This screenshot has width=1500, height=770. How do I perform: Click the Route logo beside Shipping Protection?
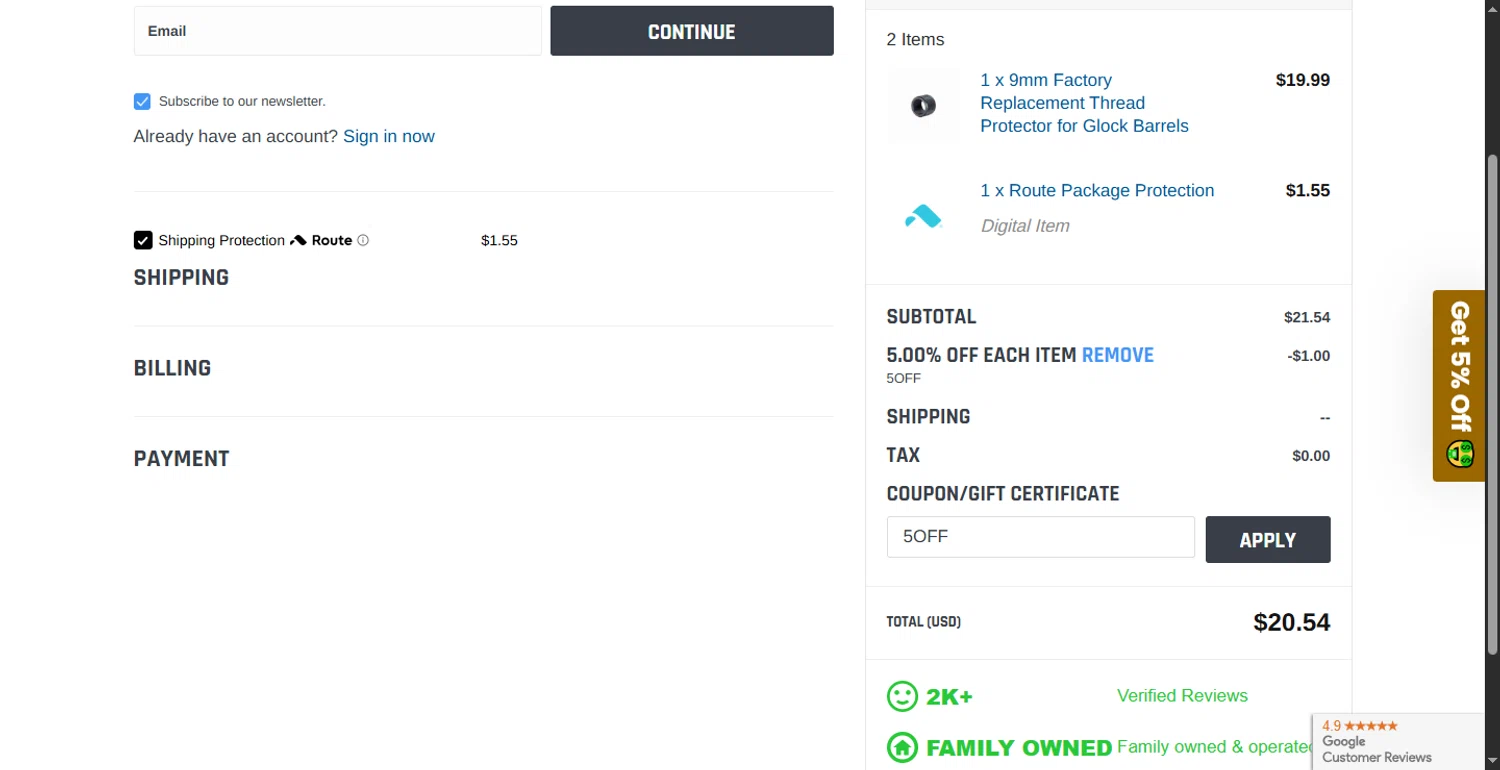tap(321, 240)
